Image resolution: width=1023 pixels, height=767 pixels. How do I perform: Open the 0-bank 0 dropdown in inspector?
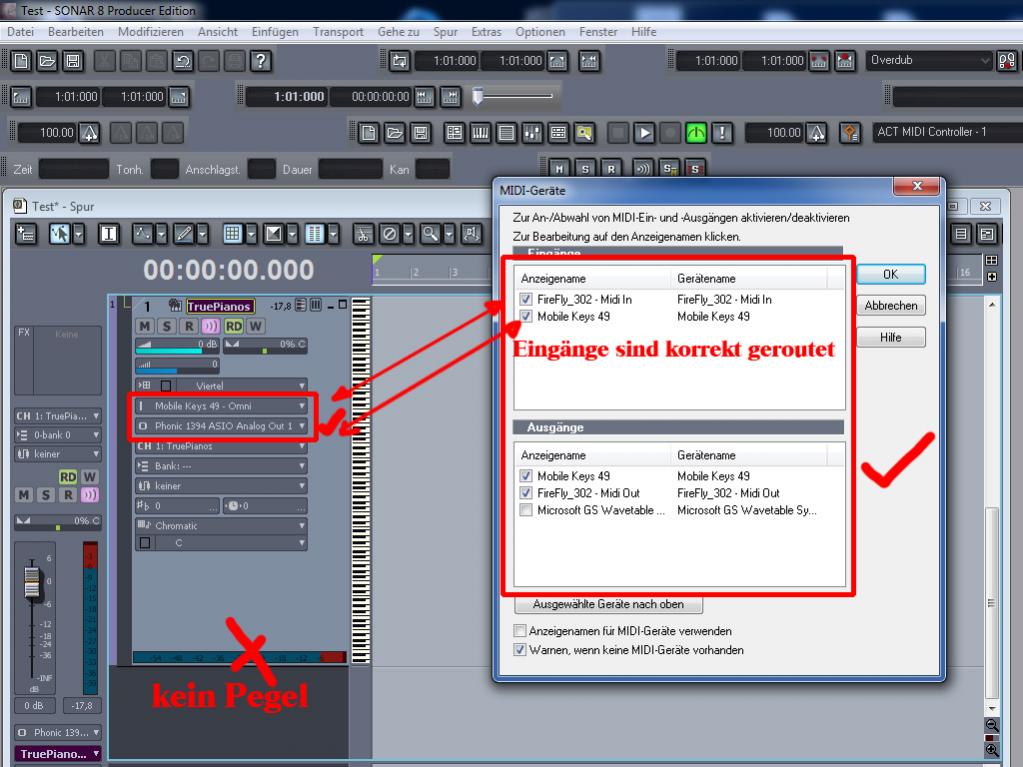tap(58, 435)
